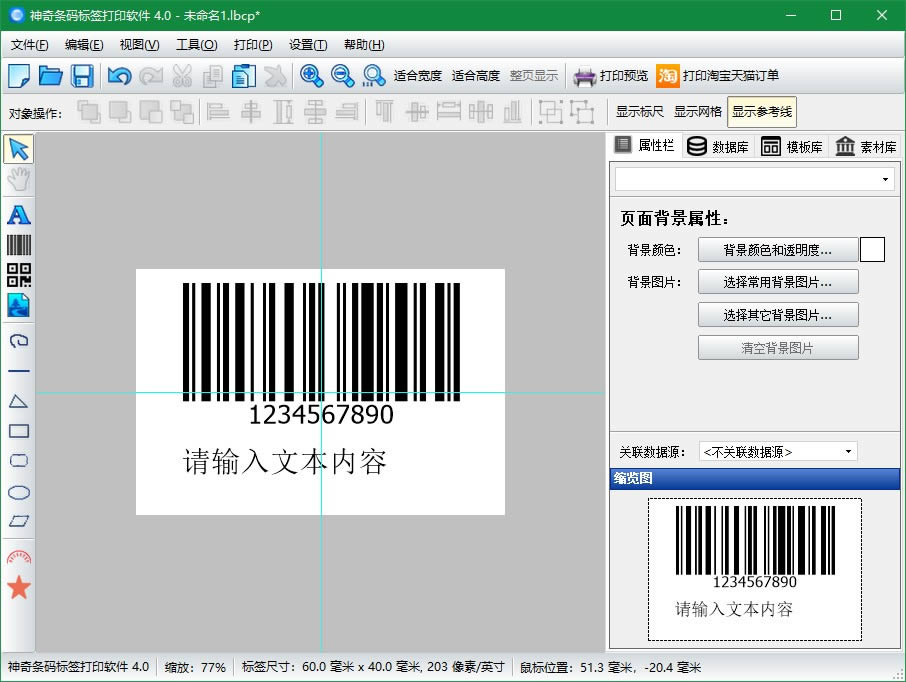The height and width of the screenshot is (682, 906).
Task: Open the 文件(F) menu
Action: (x=29, y=45)
